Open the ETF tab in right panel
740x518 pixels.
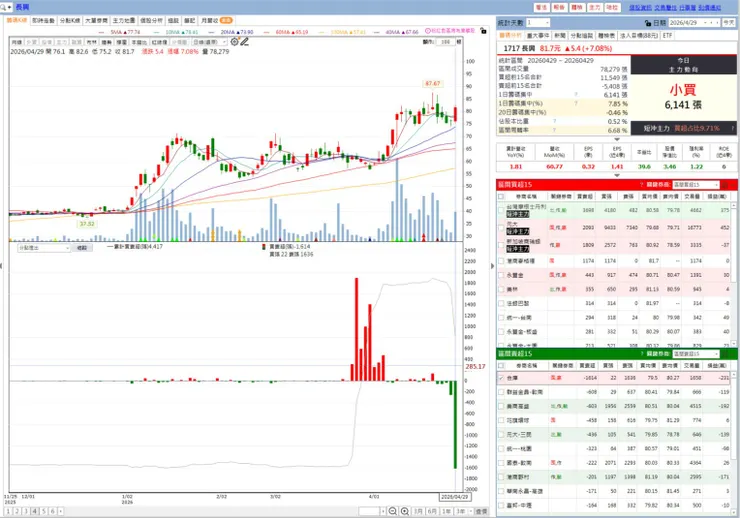667,35
